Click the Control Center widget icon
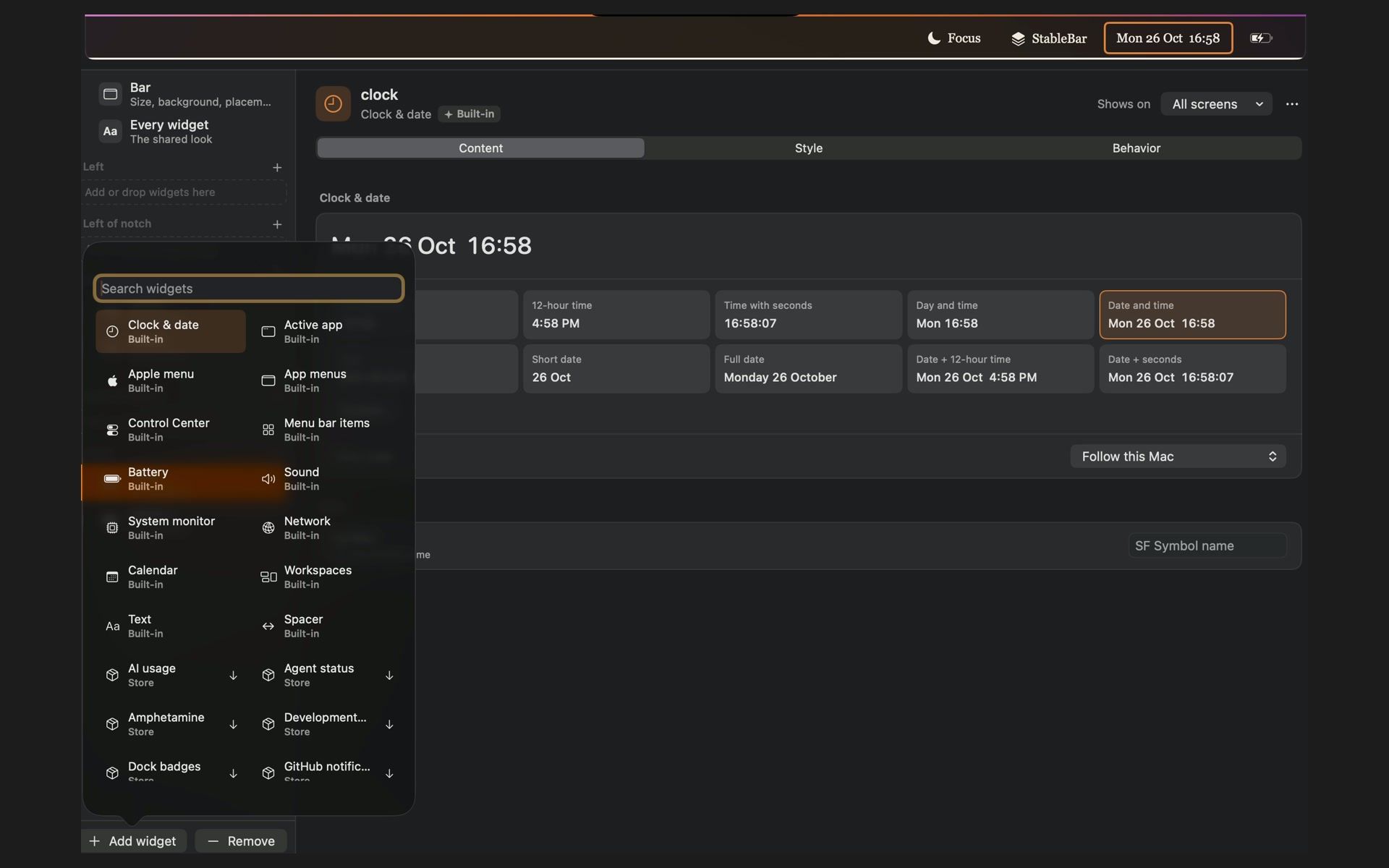This screenshot has height=868, width=1389. (112, 430)
